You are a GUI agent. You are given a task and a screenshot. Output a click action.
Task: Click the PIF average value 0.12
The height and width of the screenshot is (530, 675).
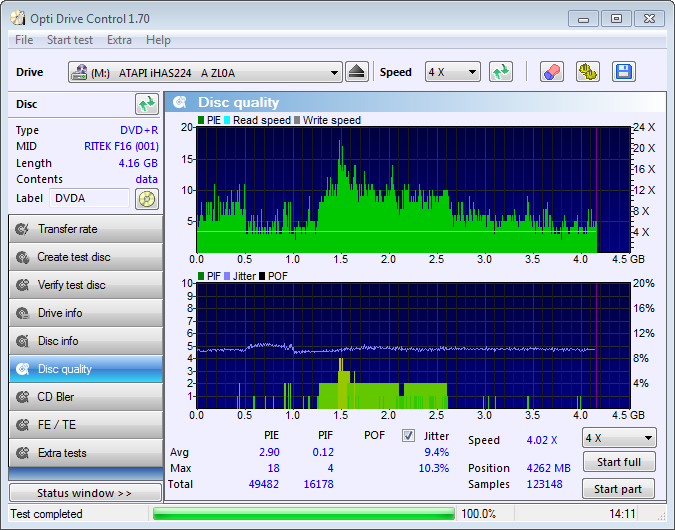323,453
